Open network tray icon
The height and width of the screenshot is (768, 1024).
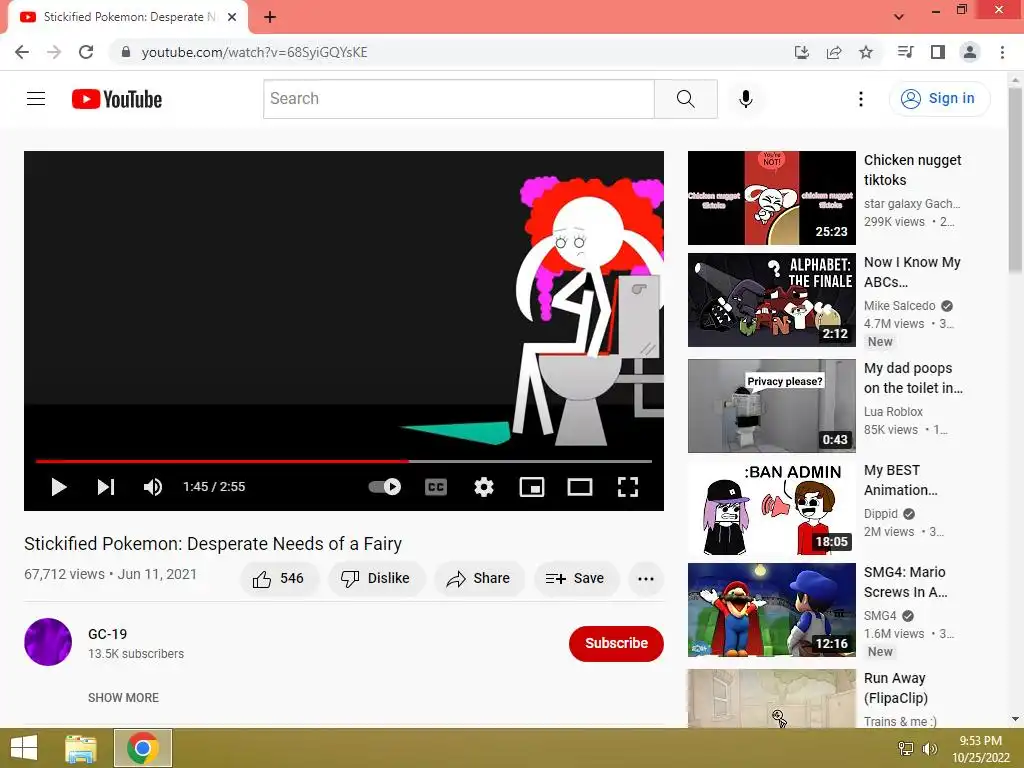pyautogui.click(x=906, y=748)
